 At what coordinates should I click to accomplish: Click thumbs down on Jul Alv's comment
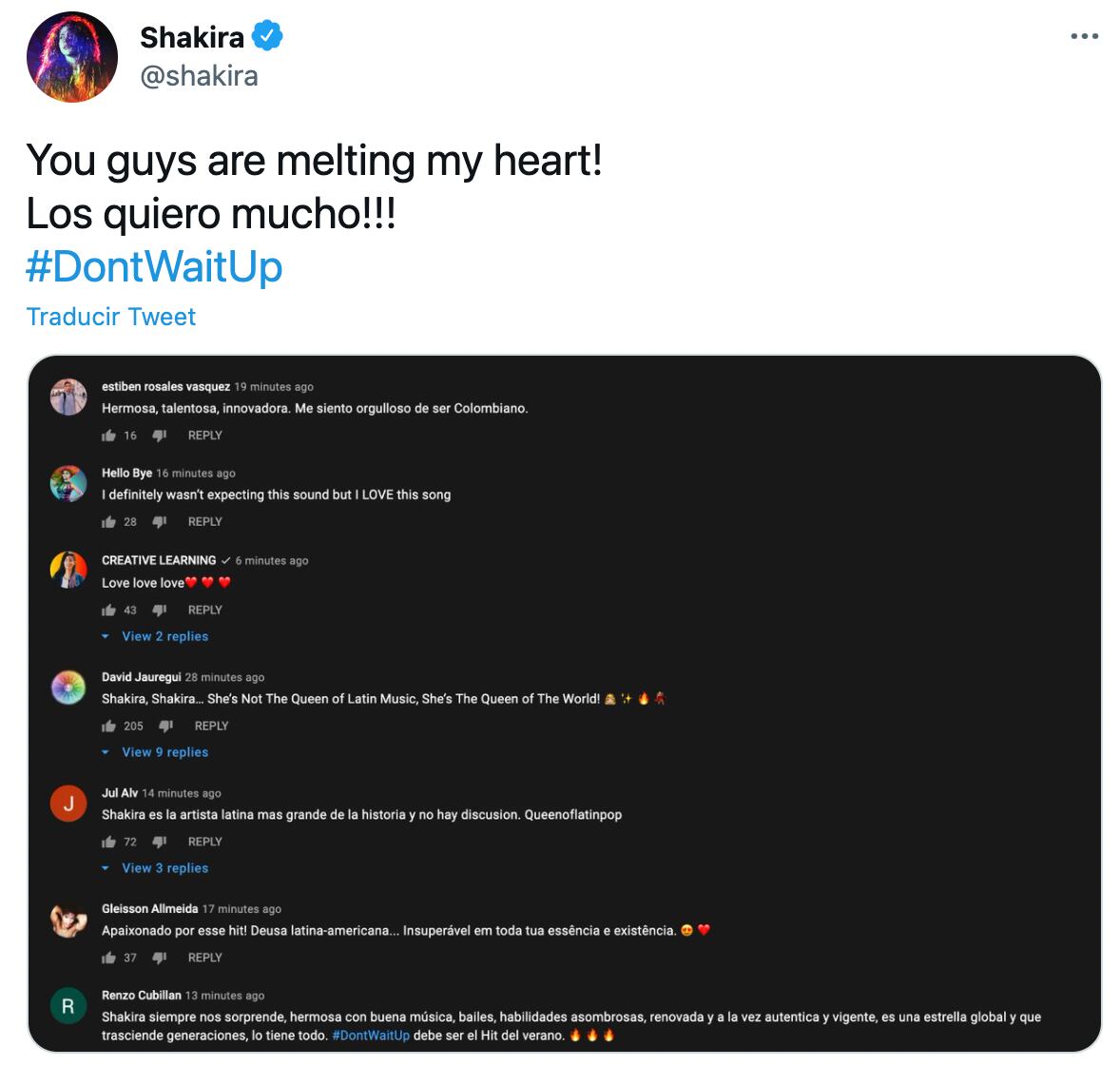(158, 842)
